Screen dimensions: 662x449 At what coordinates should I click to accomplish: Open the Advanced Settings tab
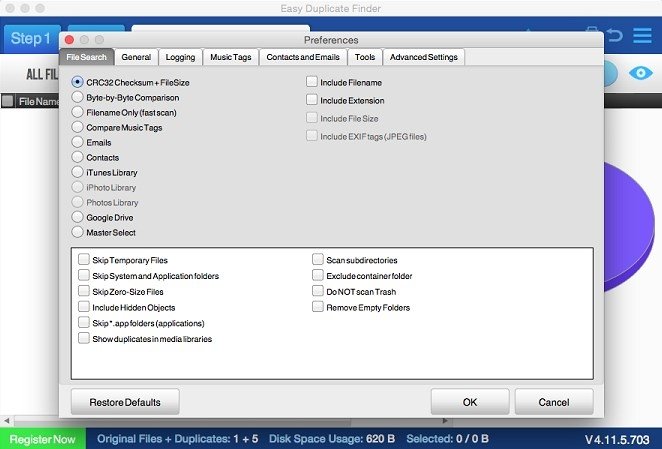point(423,57)
